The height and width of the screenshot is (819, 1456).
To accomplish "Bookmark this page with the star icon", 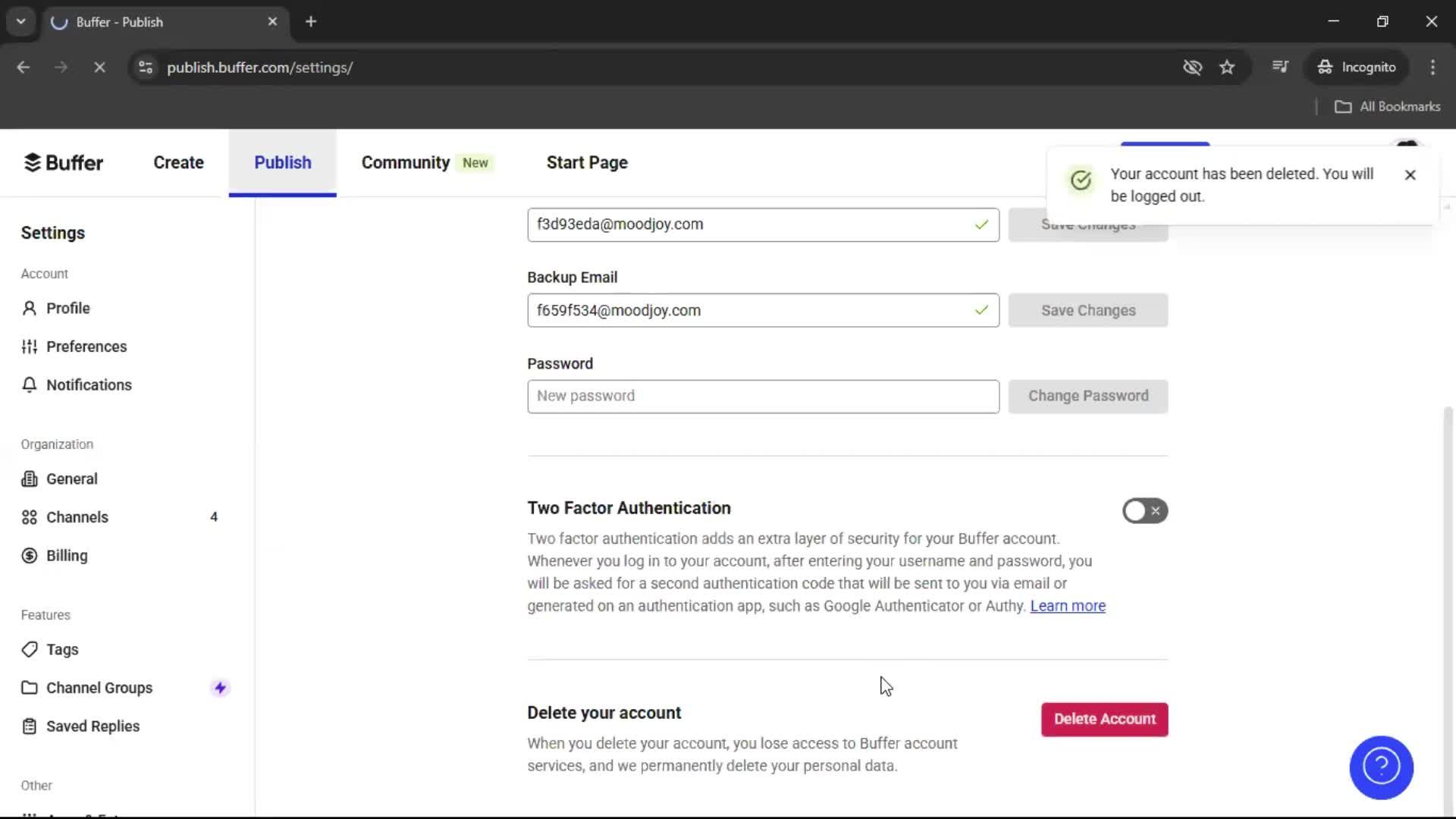I will (x=1227, y=67).
